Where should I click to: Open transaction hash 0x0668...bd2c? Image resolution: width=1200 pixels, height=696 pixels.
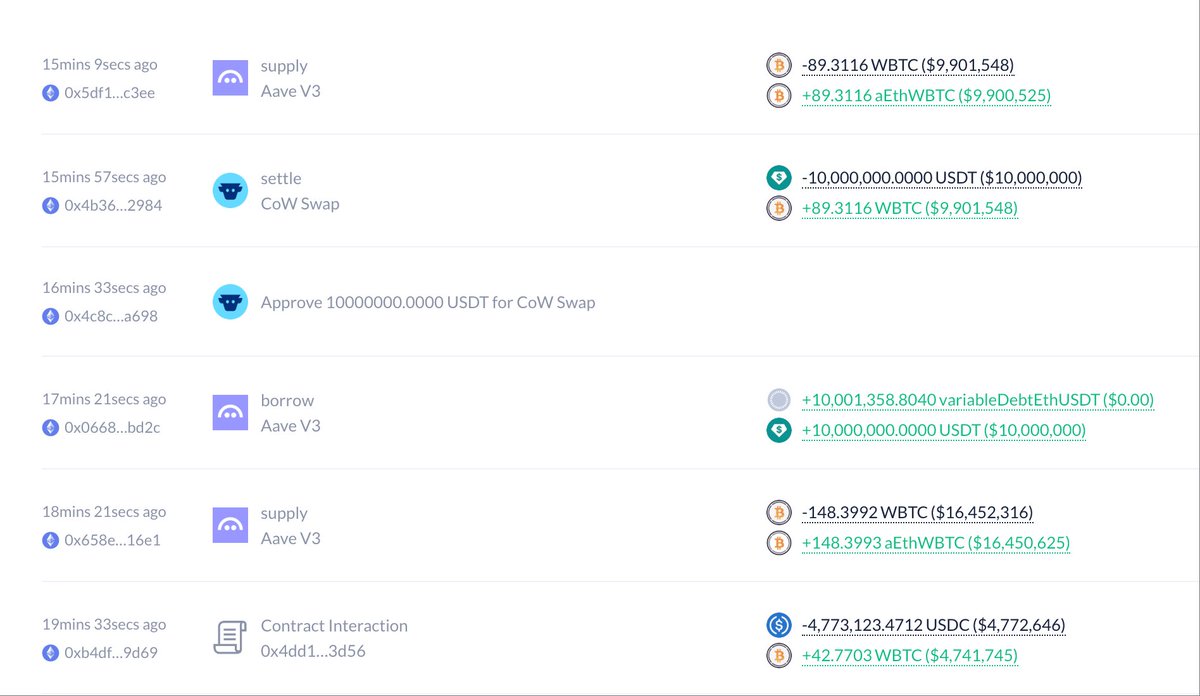[x=112, y=428]
